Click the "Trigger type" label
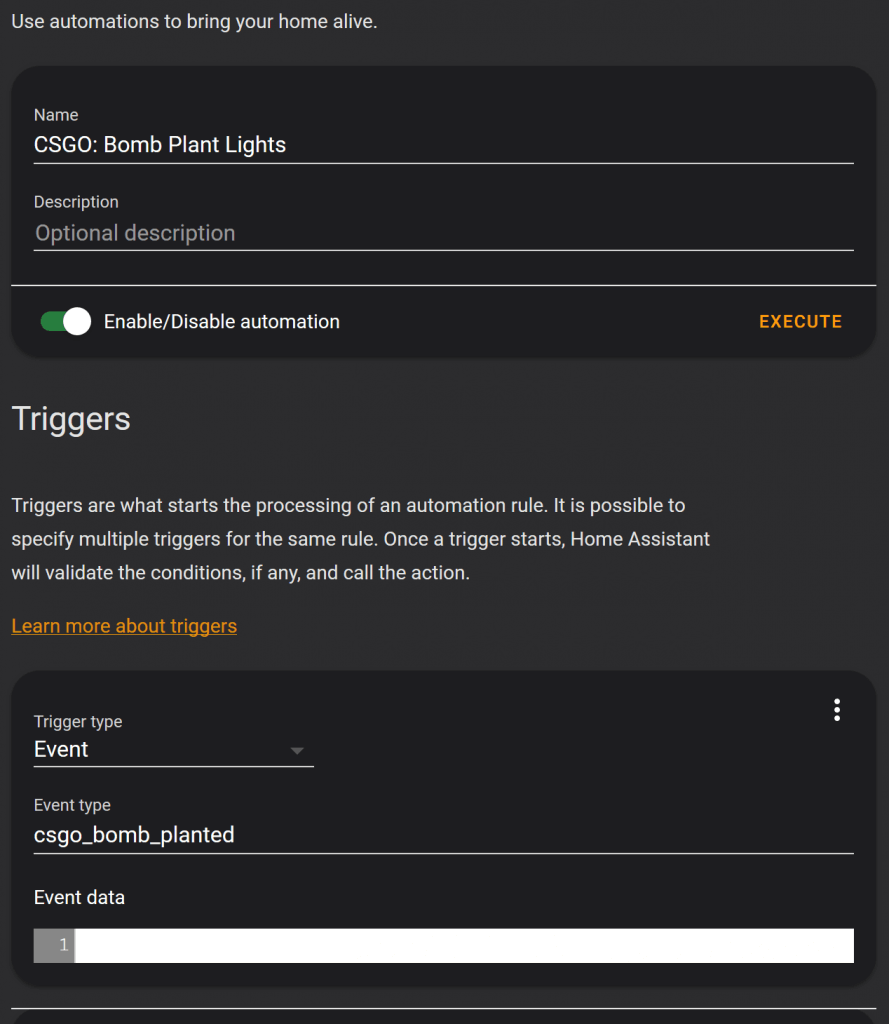889x1024 pixels. coord(78,722)
